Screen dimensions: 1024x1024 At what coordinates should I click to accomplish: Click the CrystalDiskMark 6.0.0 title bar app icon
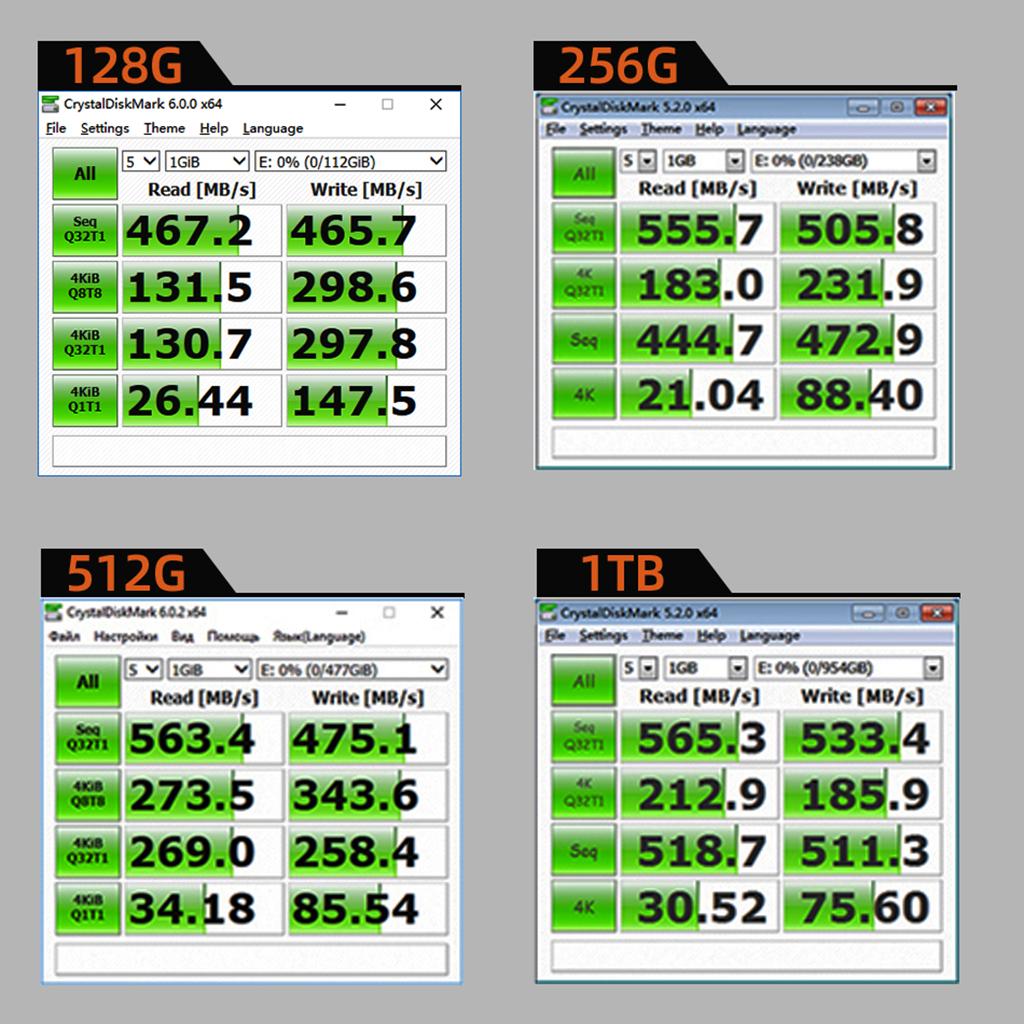pos(51,104)
